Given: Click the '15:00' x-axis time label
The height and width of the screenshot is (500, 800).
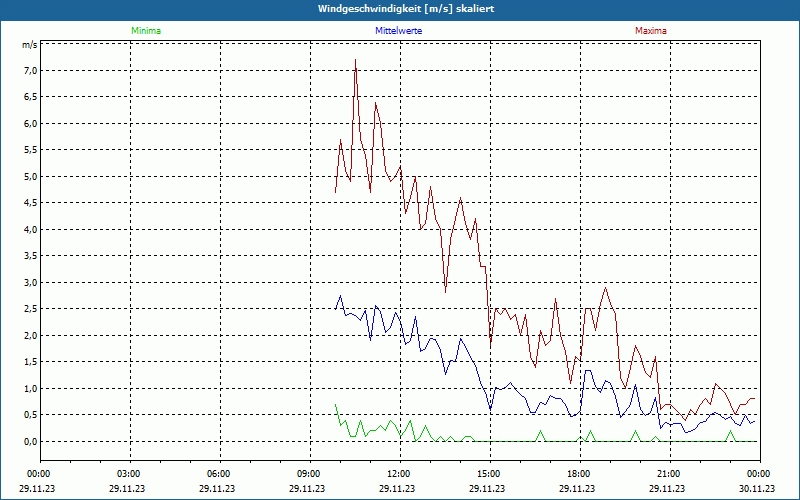Looking at the screenshot, I should tap(488, 474).
